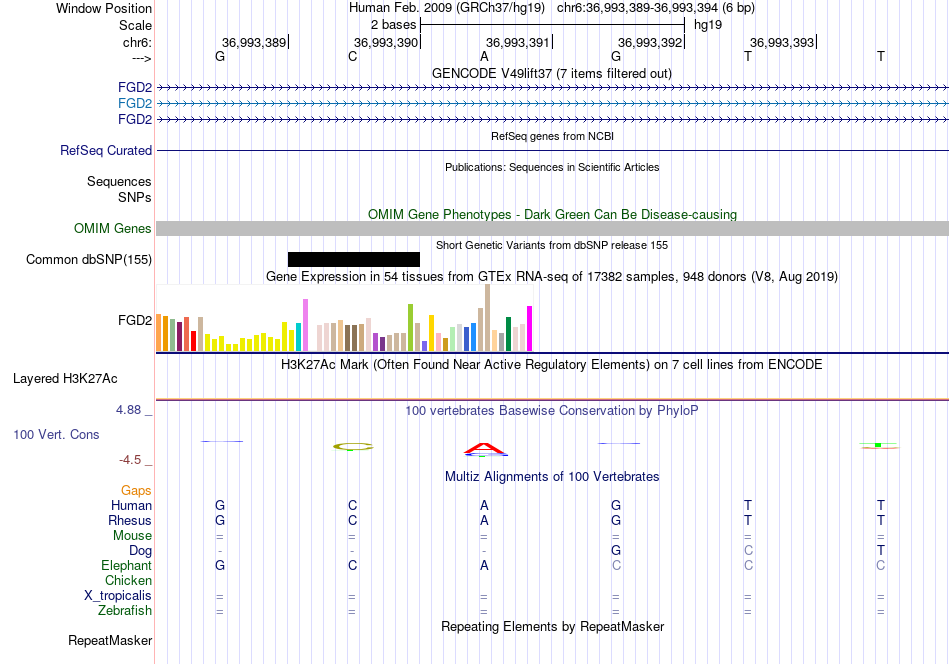Viewport: 950px width, 664px height.
Task: Click 'RefSeq genes from NCBI' track title
Action: [553, 136]
